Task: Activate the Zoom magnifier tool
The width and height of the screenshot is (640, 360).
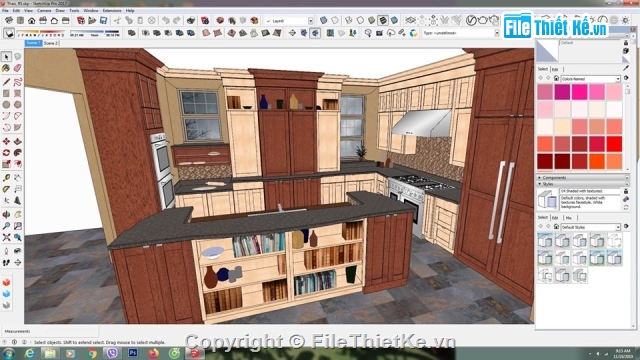Action: tap(6, 226)
